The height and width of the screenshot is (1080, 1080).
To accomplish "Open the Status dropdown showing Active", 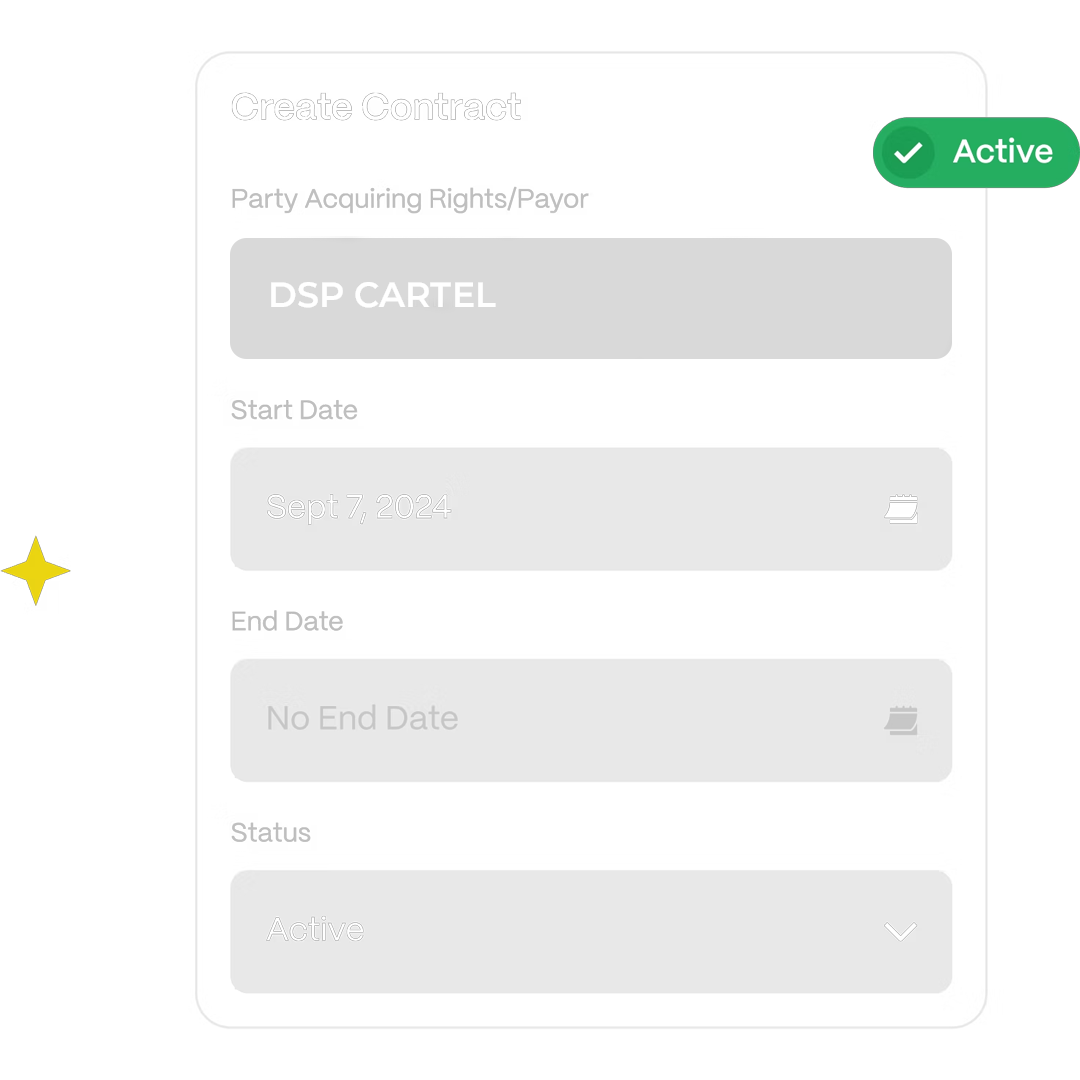I will [x=590, y=931].
